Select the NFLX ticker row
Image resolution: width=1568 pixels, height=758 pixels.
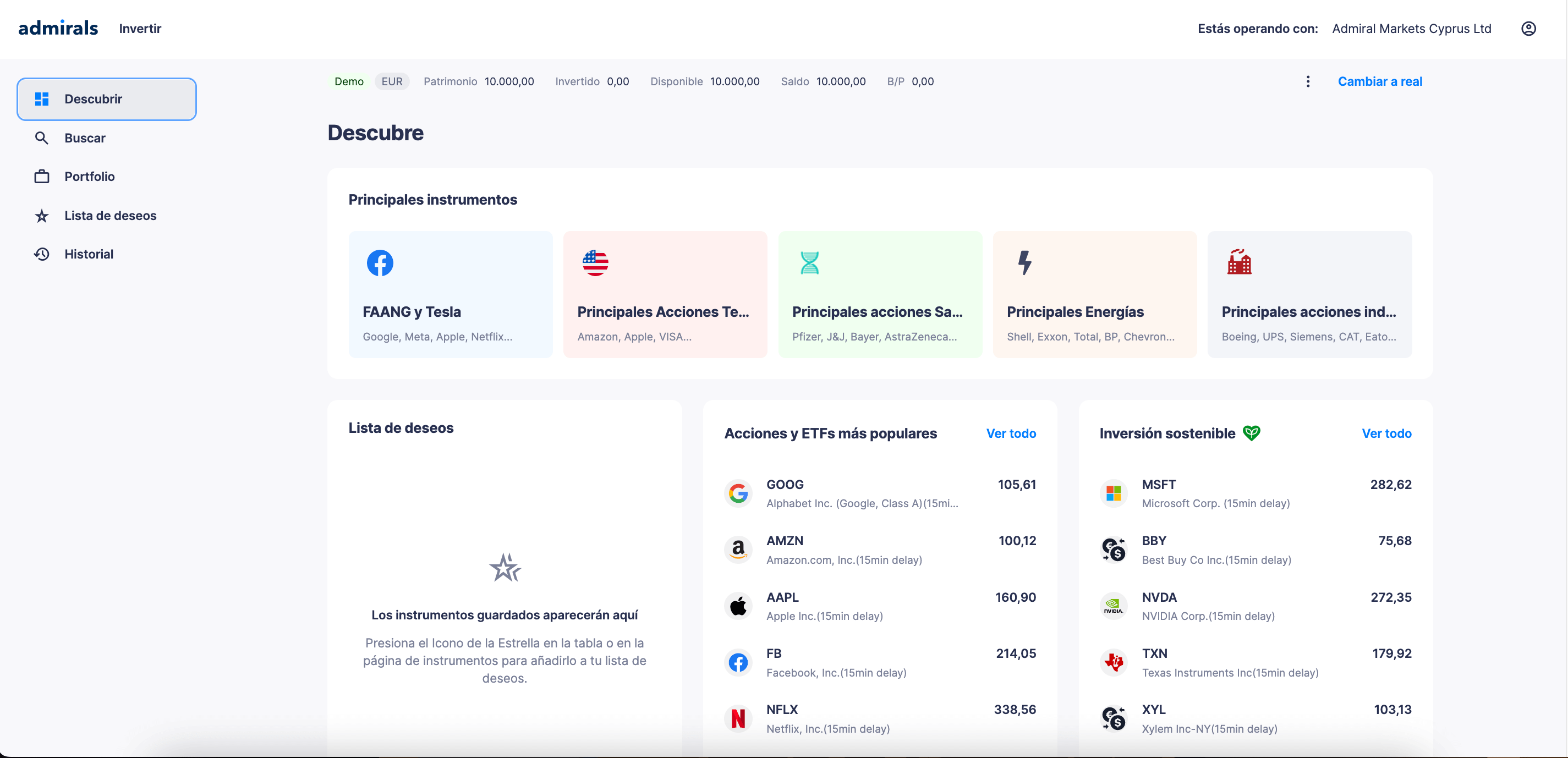[880, 718]
